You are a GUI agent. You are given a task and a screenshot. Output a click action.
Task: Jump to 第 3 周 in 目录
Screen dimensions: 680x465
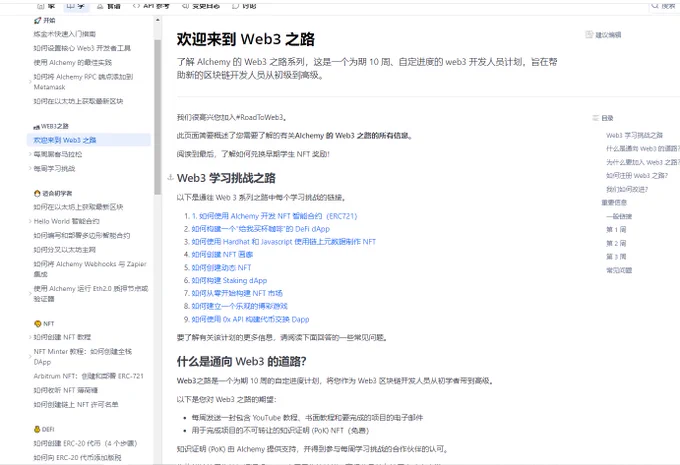pyautogui.click(x=616, y=257)
